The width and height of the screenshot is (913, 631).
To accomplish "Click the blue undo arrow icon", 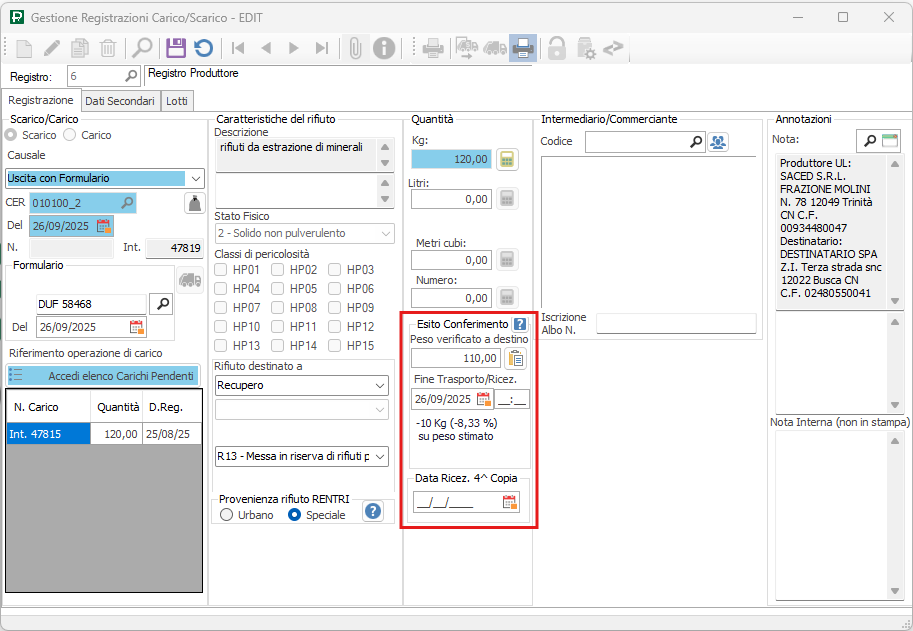I will point(203,47).
